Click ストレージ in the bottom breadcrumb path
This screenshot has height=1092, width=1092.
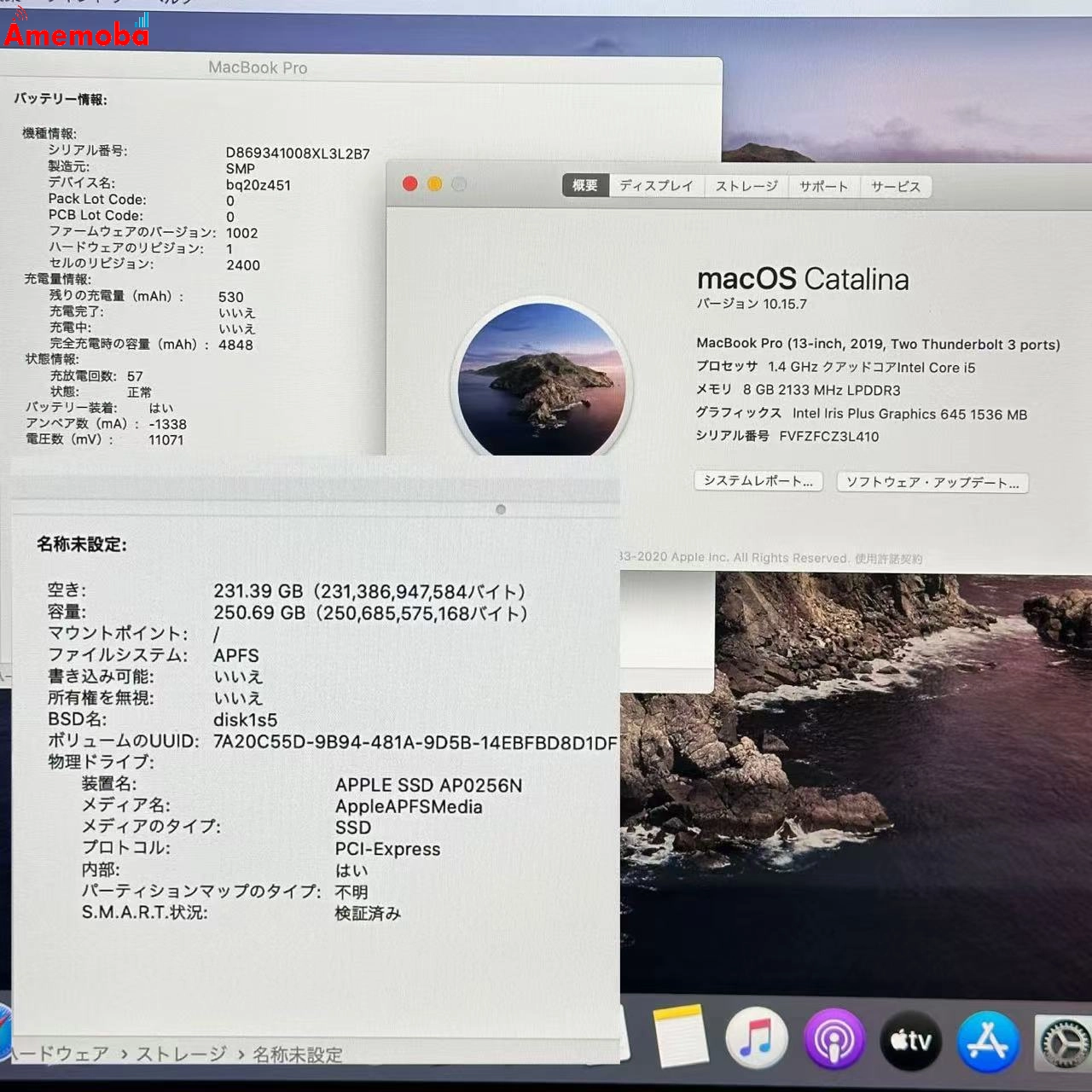pos(182,1054)
